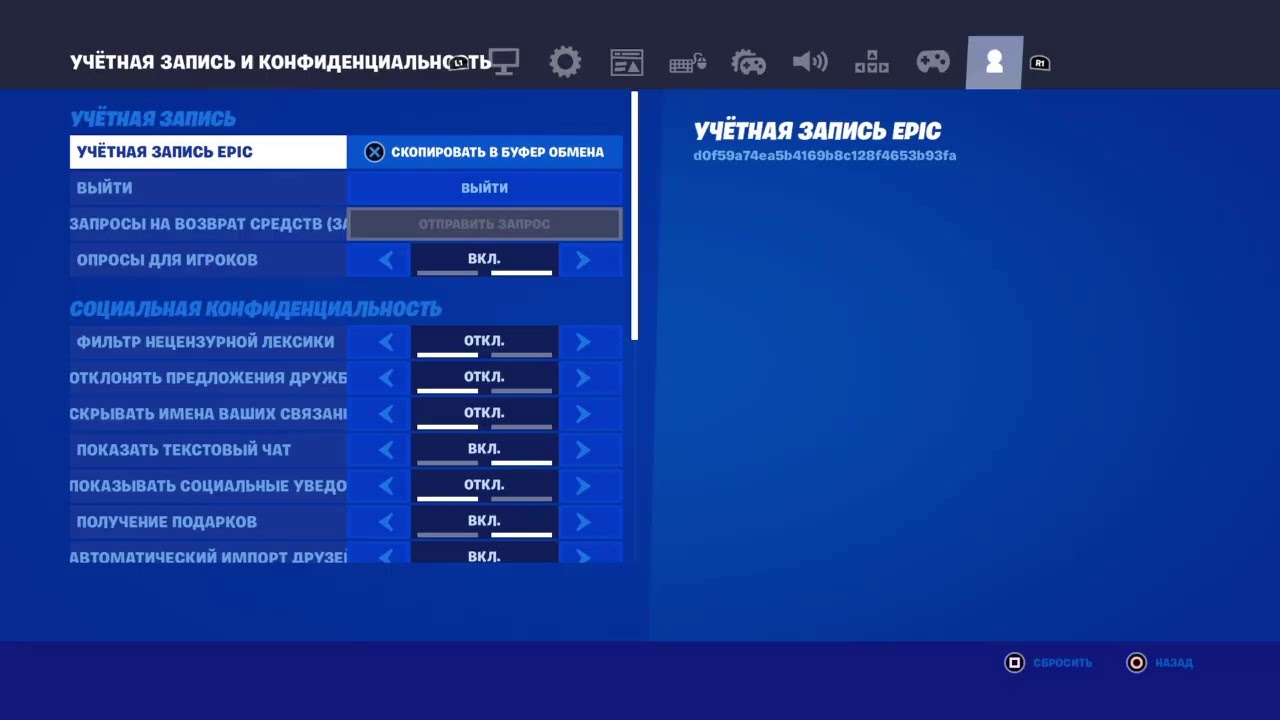Click left arrow for Отклонять предложения дружбы
1280x720 pixels.
386,378
